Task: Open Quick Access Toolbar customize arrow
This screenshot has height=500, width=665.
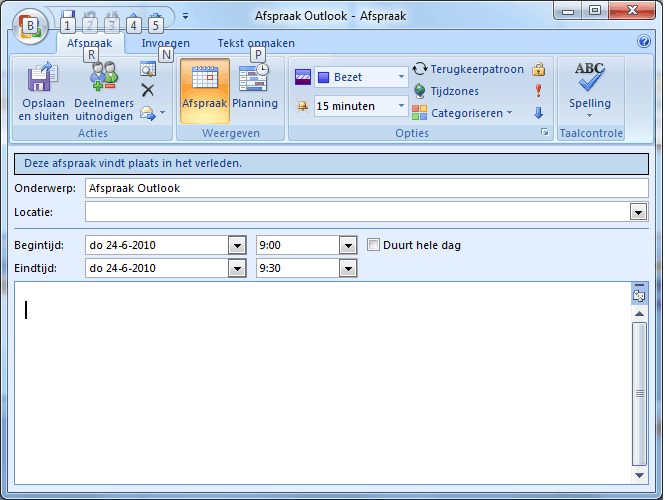Action: click(x=185, y=16)
